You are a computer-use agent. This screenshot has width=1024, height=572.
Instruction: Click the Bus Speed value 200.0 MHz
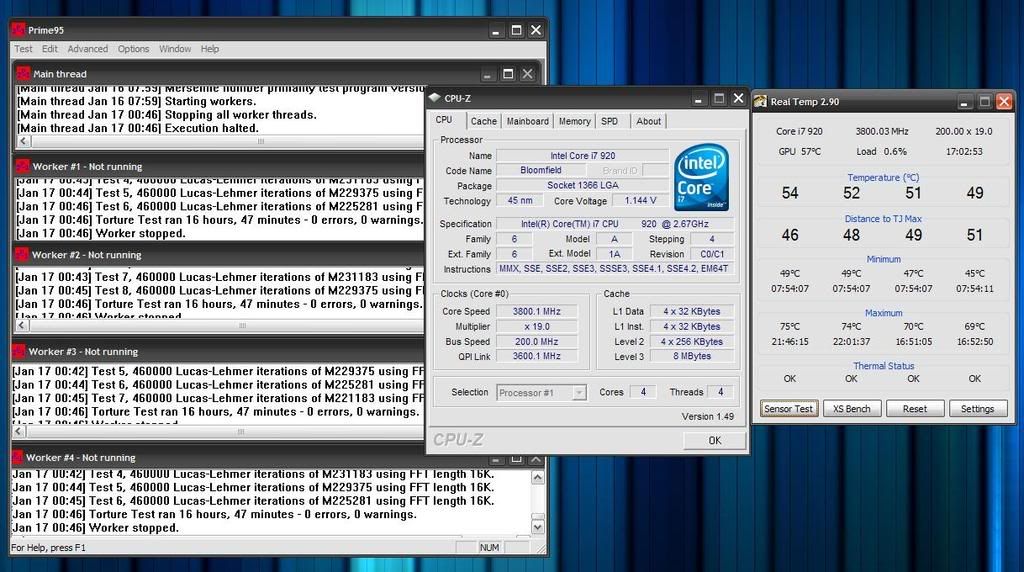(536, 342)
